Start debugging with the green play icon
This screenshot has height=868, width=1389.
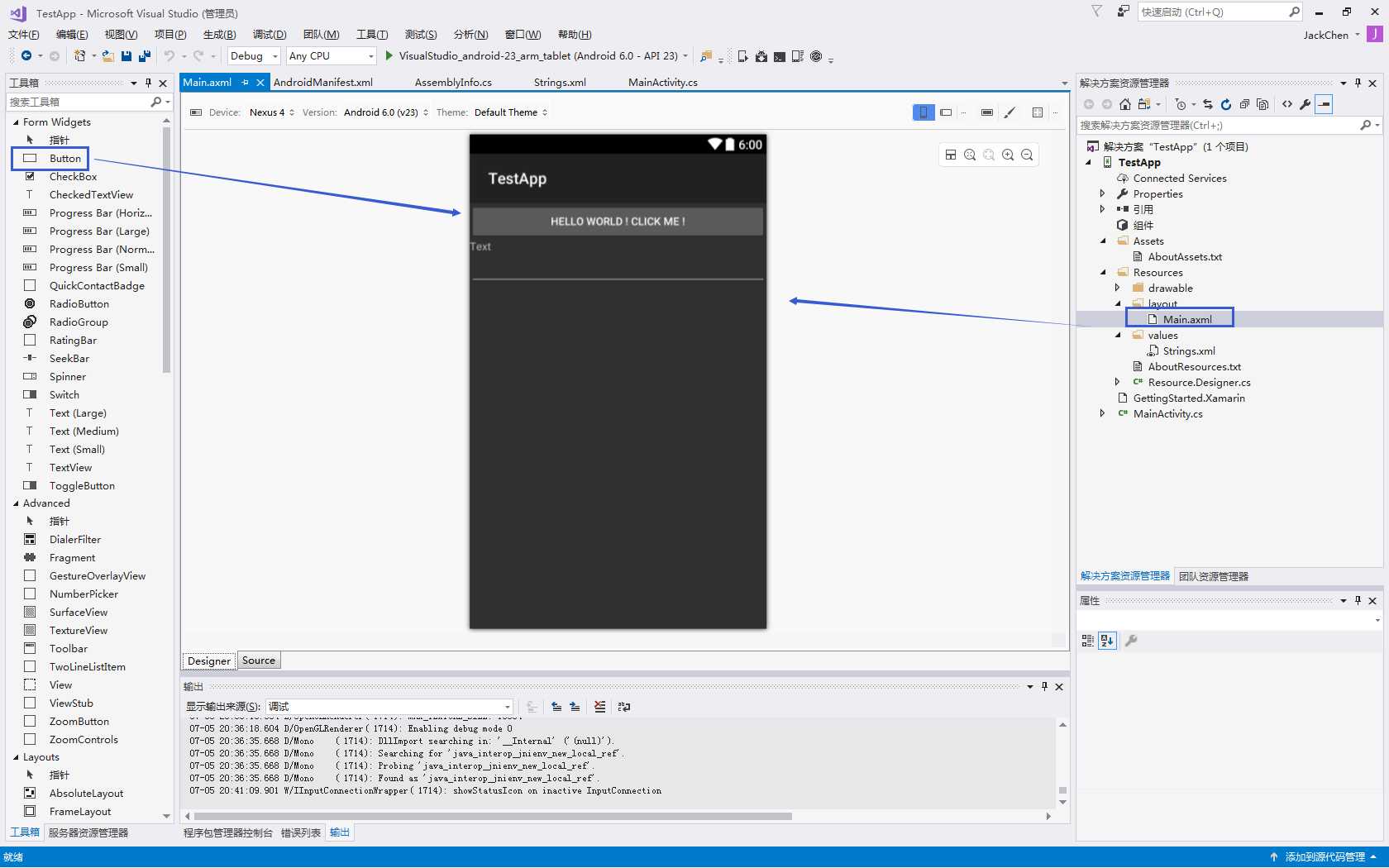389,55
